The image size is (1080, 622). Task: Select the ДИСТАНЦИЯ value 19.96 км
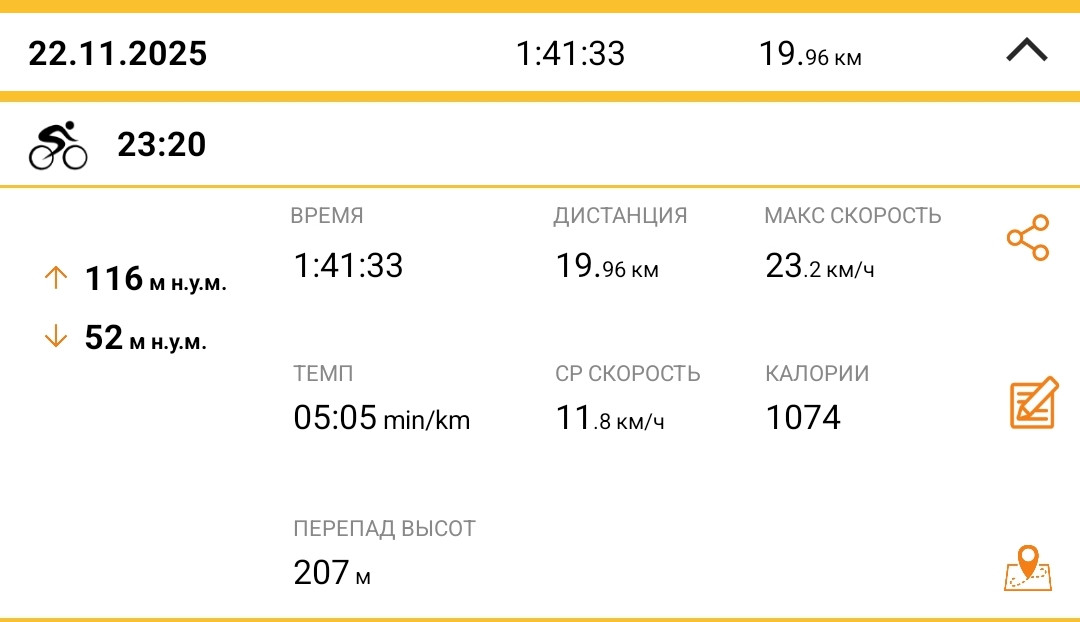607,266
